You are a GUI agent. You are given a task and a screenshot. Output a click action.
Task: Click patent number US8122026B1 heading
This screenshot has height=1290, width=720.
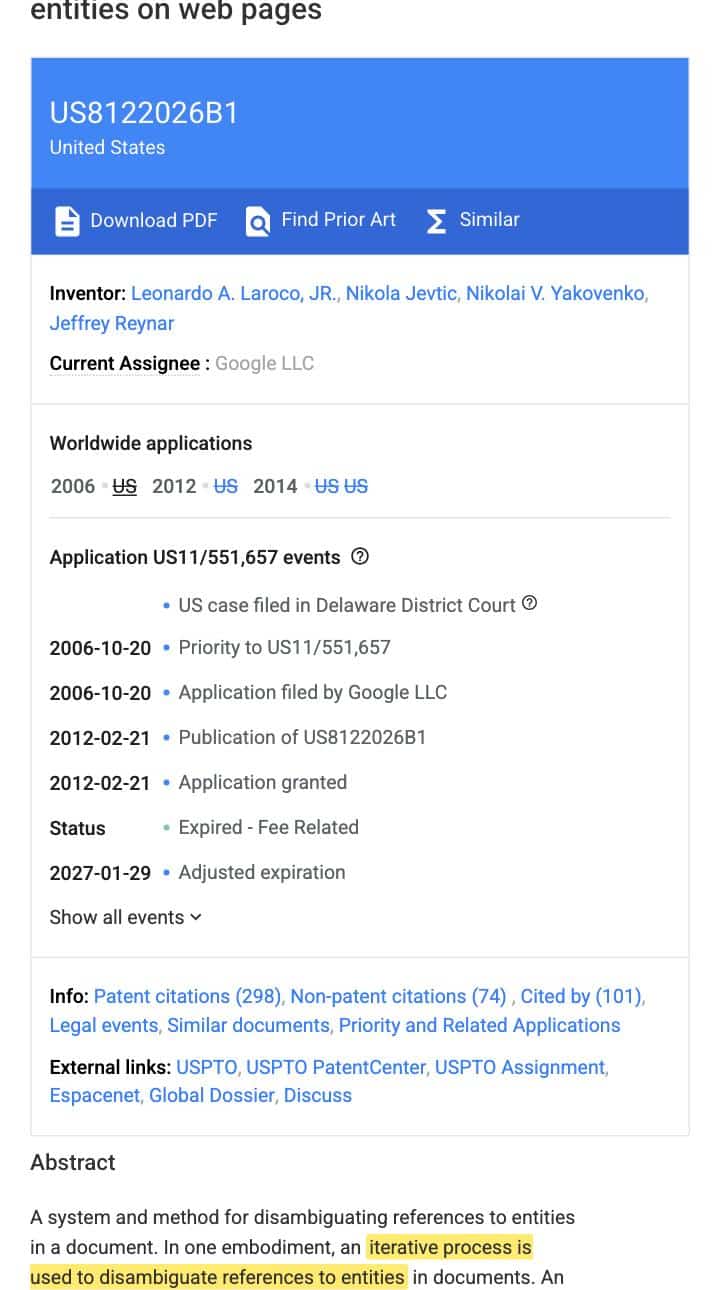click(x=144, y=113)
